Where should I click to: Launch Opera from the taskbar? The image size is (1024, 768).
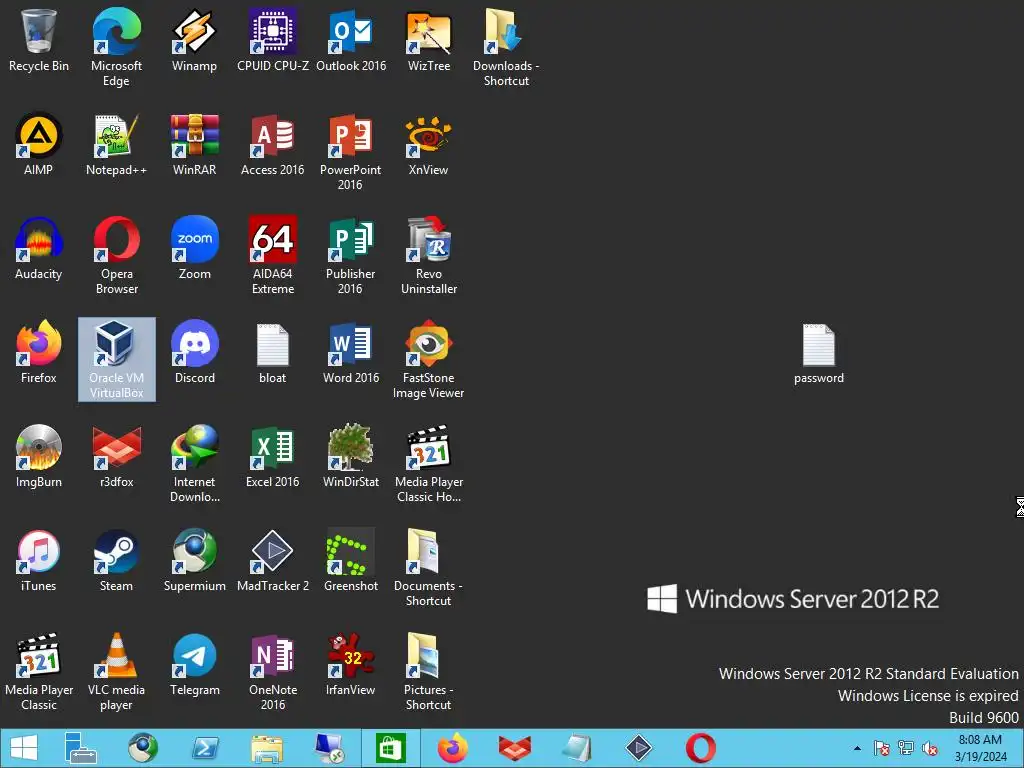[701, 748]
